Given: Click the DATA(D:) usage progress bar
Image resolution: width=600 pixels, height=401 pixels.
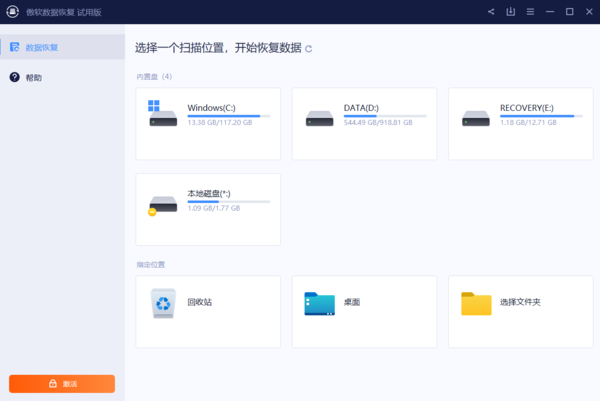Looking at the screenshot, I should [x=384, y=116].
